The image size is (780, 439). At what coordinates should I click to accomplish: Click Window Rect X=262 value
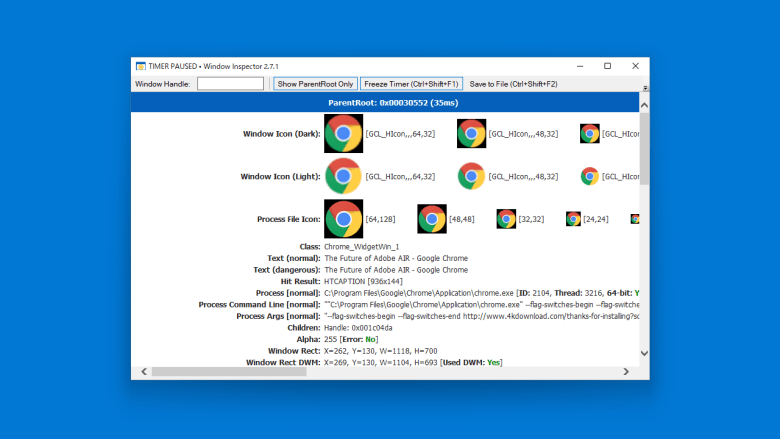(381, 351)
